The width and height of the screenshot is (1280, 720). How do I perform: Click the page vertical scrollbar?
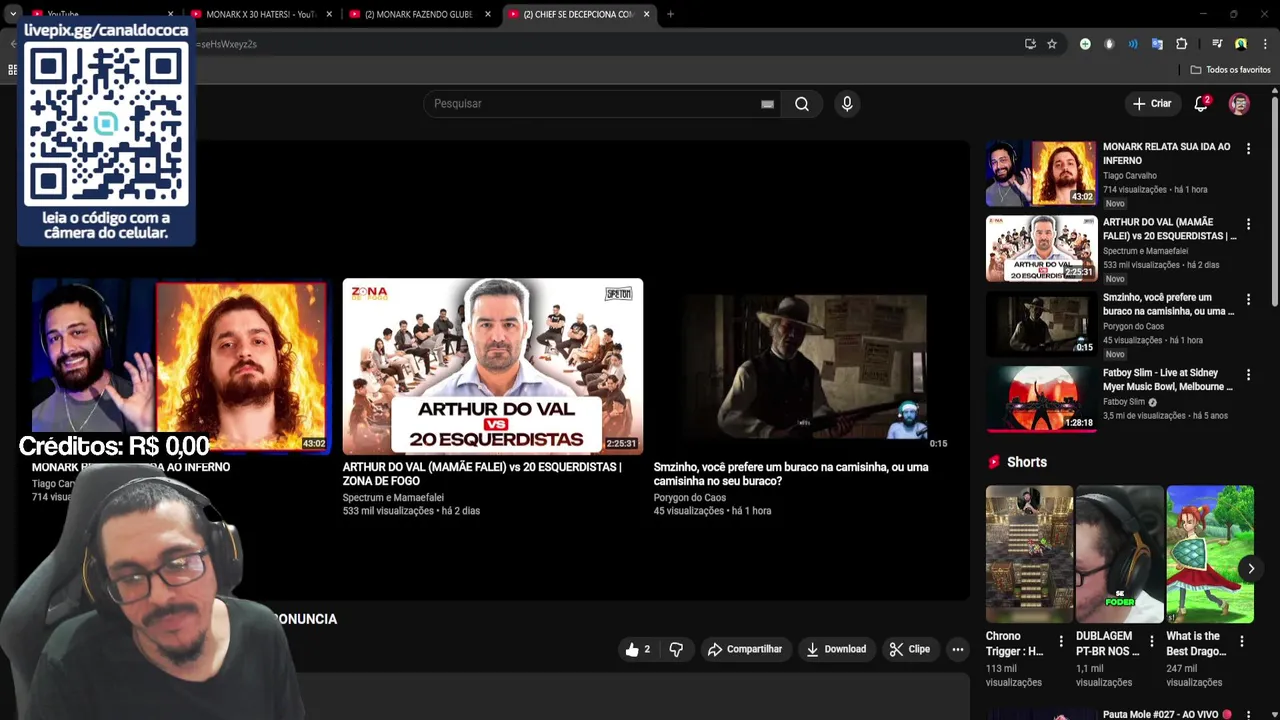pos(1275,200)
